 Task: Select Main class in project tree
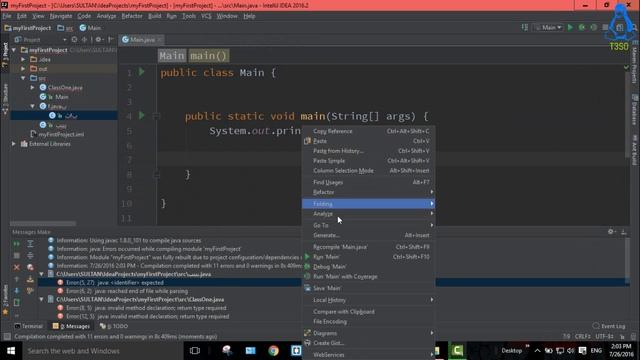[x=61, y=97]
